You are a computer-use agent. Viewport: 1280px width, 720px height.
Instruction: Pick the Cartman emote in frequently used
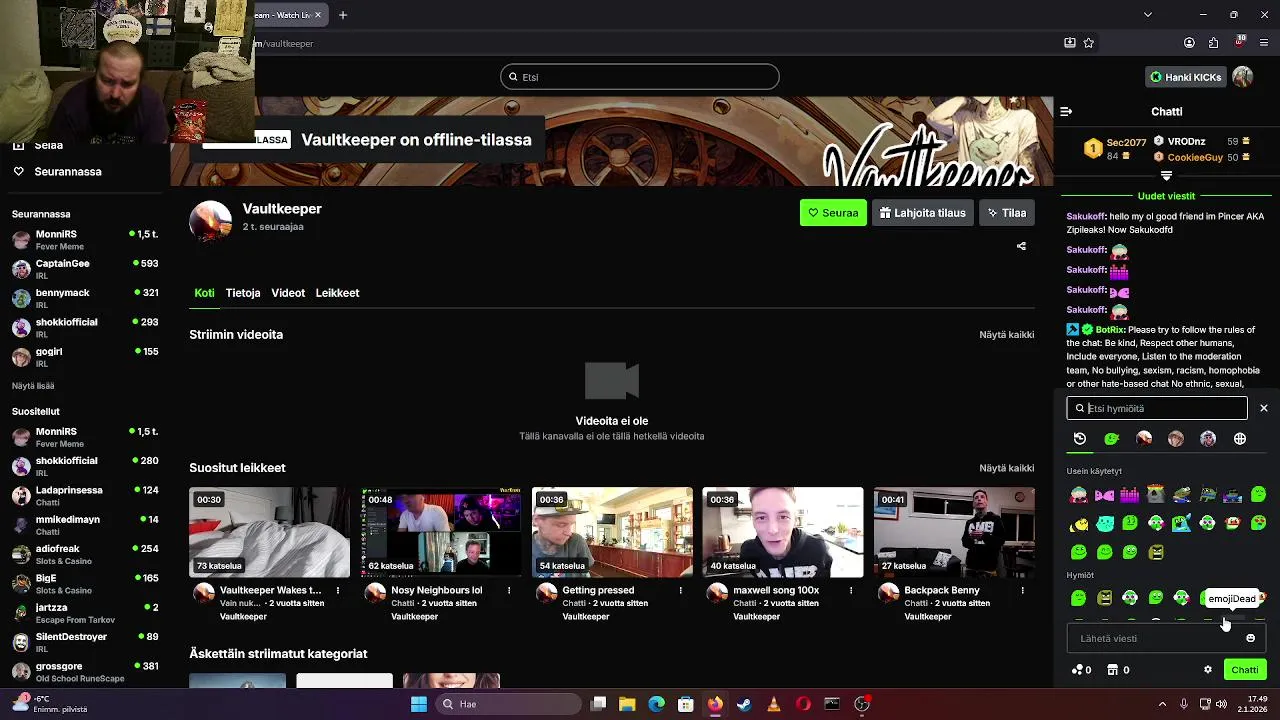pyautogui.click(x=1079, y=494)
